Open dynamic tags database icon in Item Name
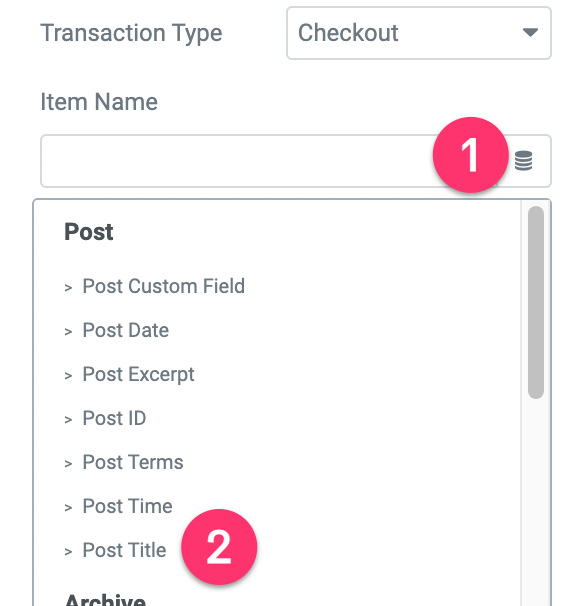 pos(523,160)
